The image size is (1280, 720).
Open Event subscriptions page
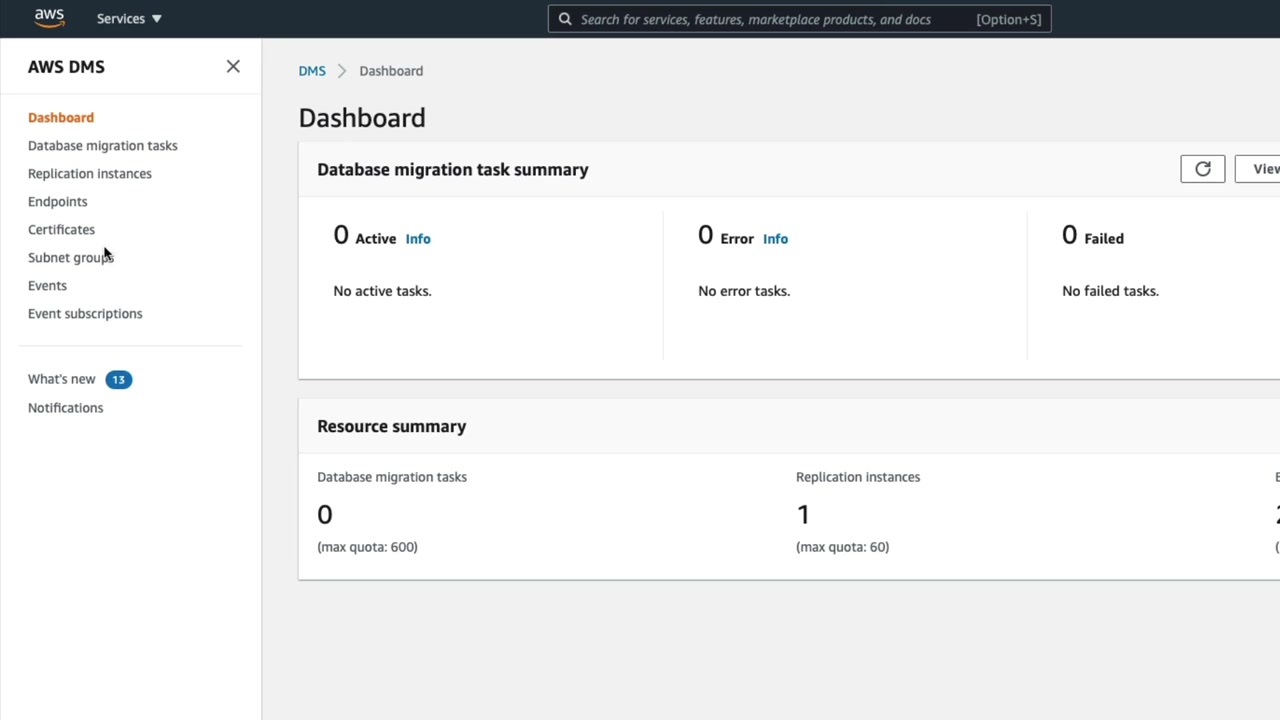(x=85, y=314)
